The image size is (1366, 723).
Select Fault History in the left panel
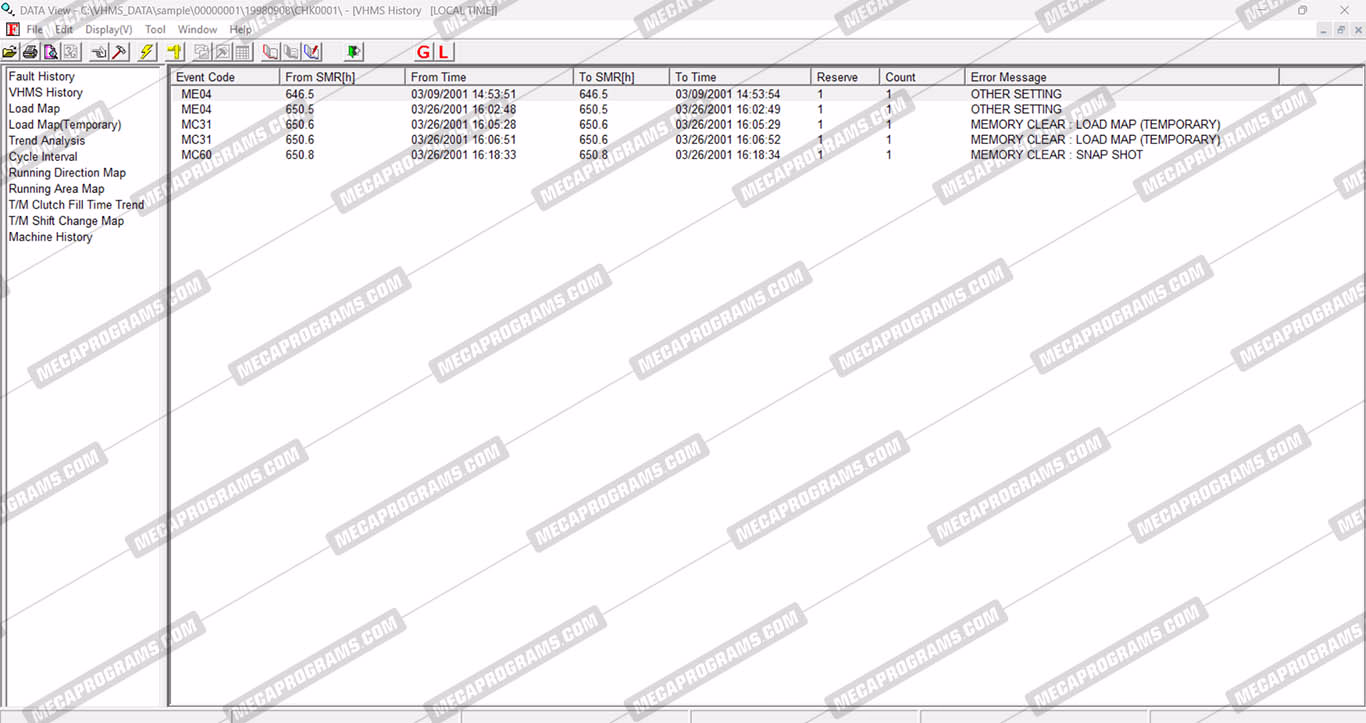pos(41,77)
